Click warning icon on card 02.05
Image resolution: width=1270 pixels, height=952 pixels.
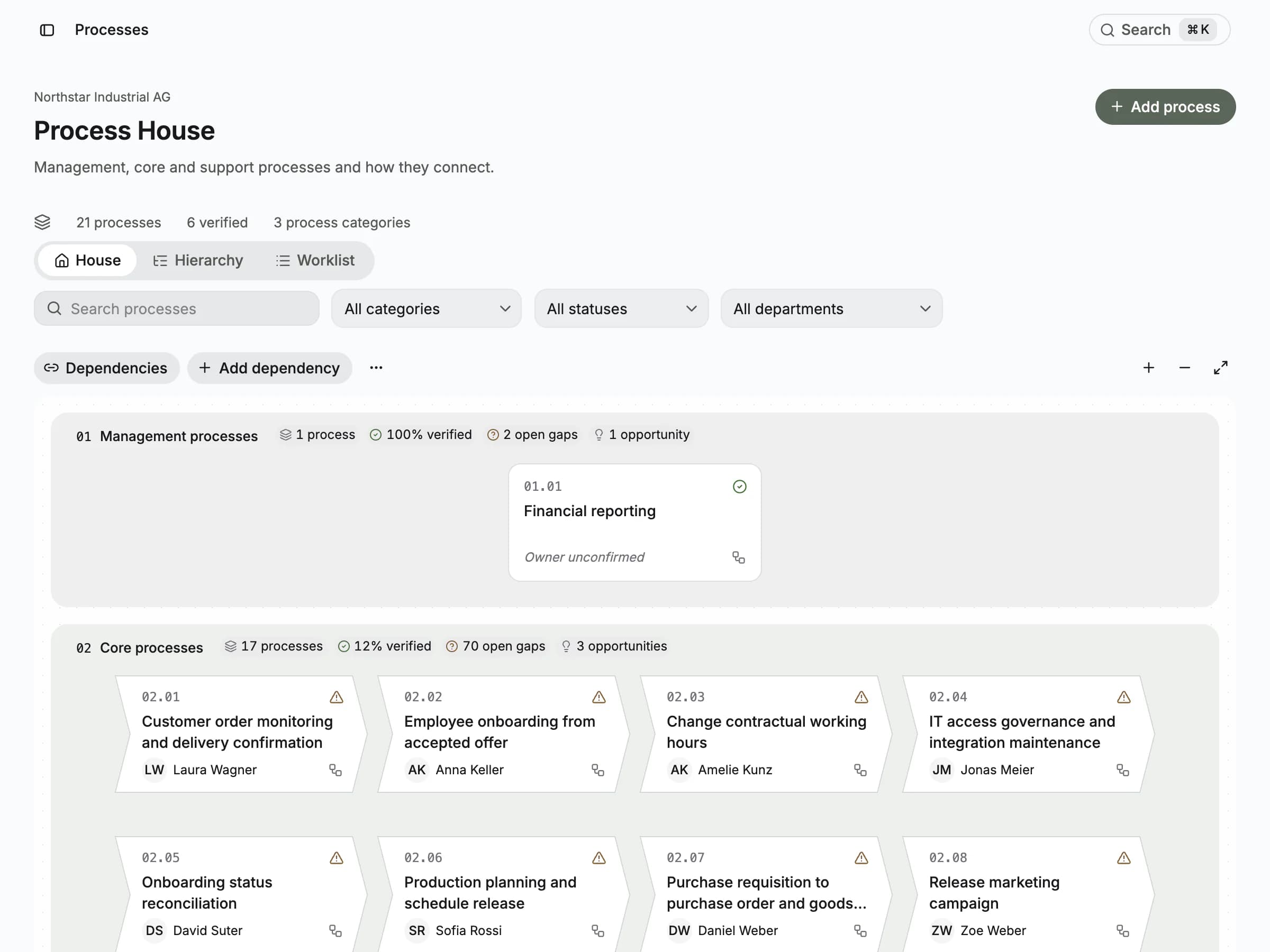337,858
